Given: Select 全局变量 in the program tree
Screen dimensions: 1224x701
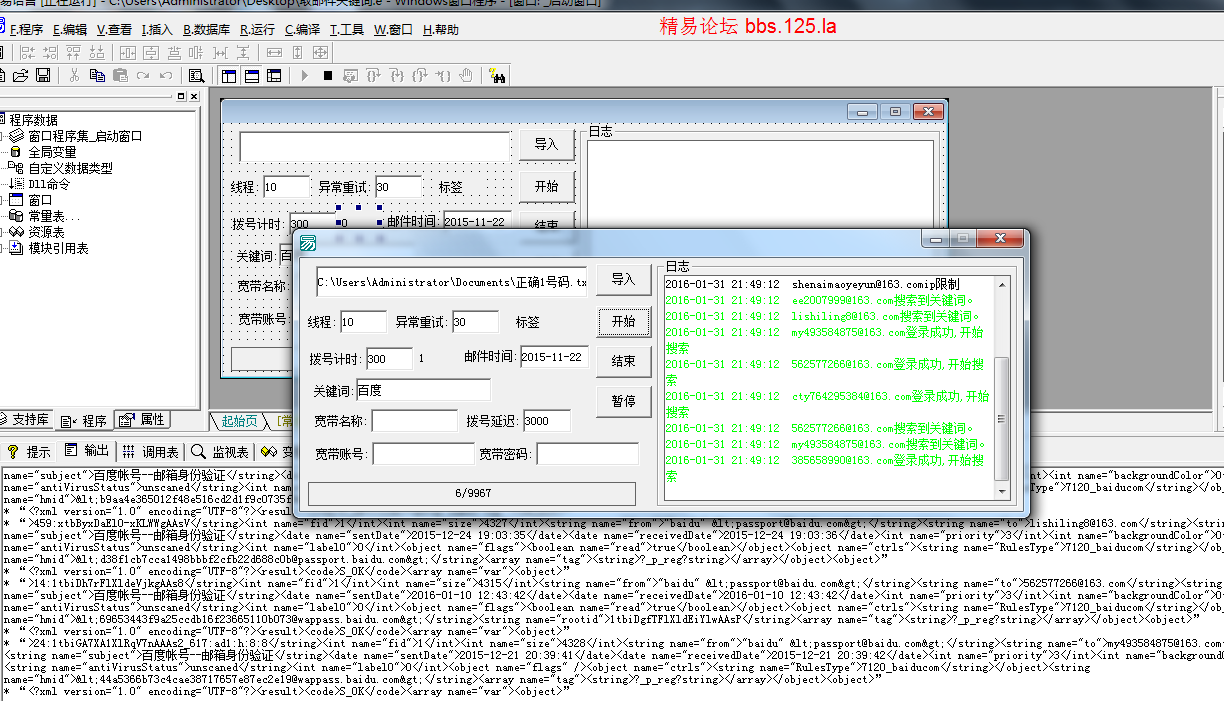Looking at the screenshot, I should click(52, 152).
